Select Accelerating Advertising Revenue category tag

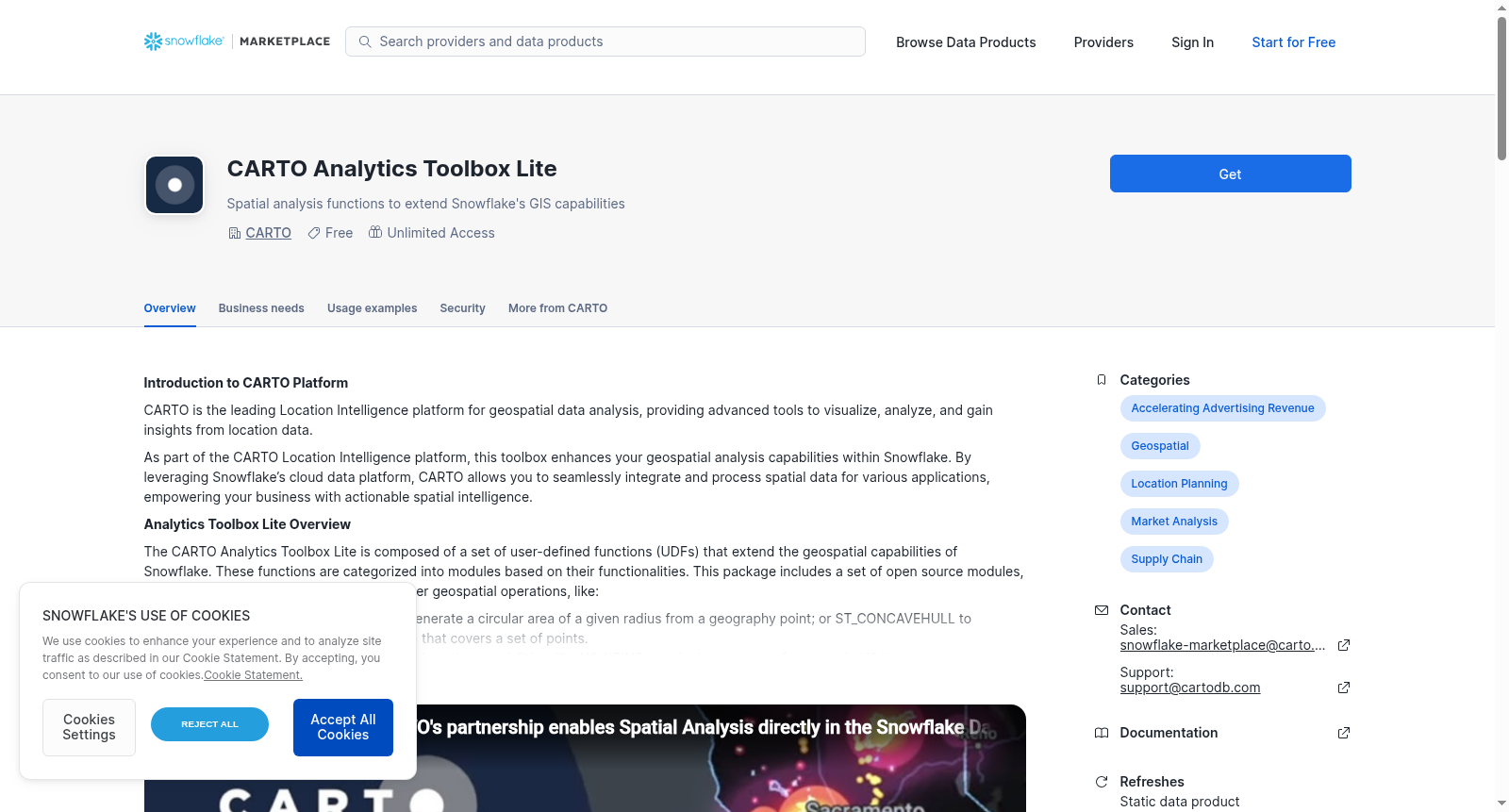(x=1222, y=408)
